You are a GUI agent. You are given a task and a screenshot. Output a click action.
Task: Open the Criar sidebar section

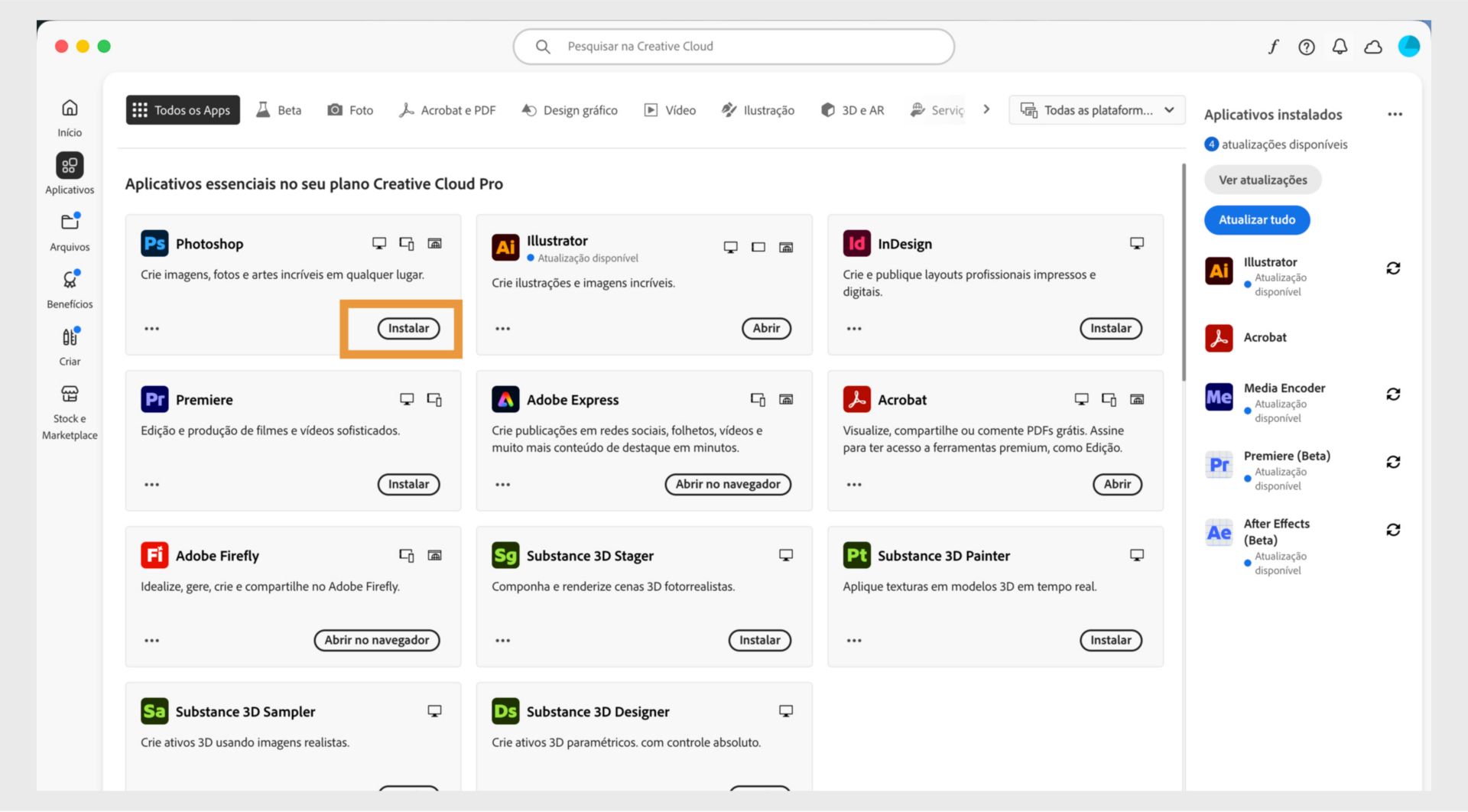tap(70, 346)
